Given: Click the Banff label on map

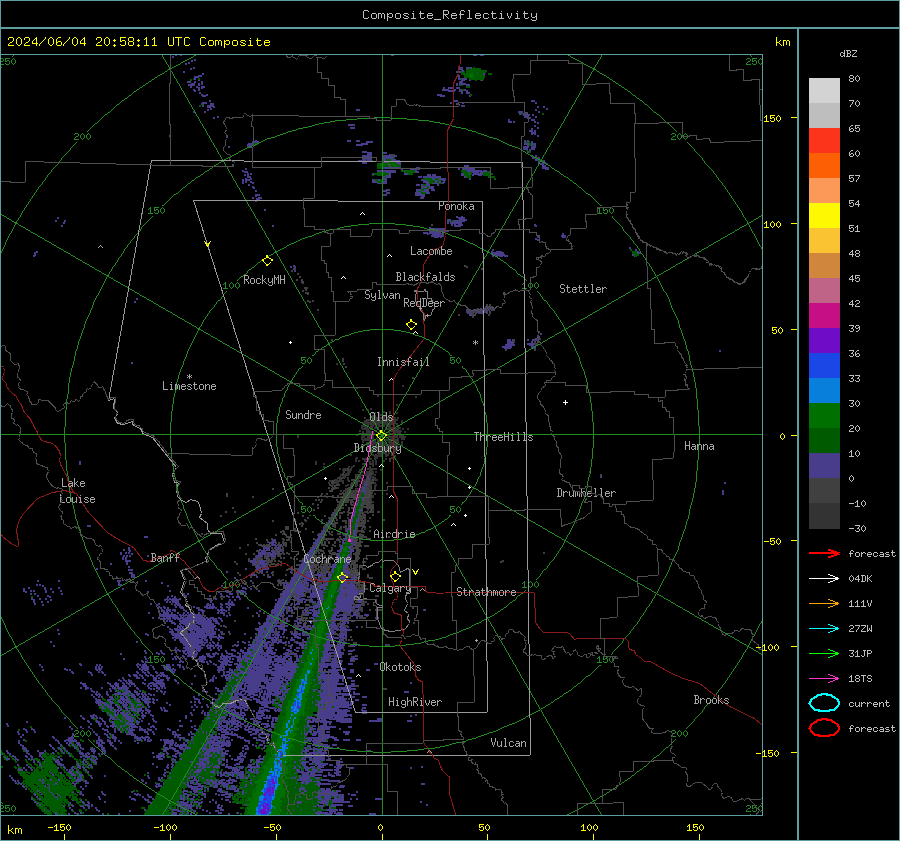Looking at the screenshot, I should point(165,557).
